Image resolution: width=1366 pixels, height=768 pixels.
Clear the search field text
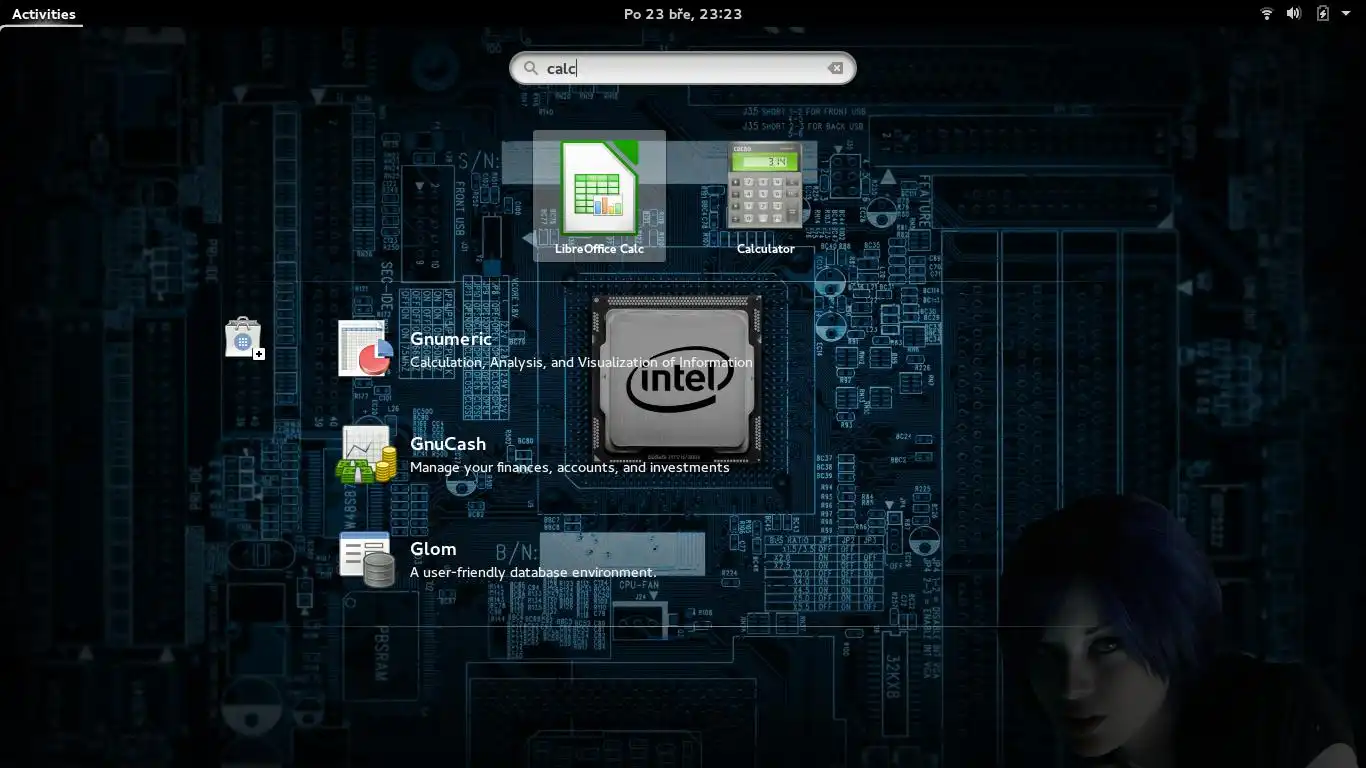pyautogui.click(x=835, y=68)
